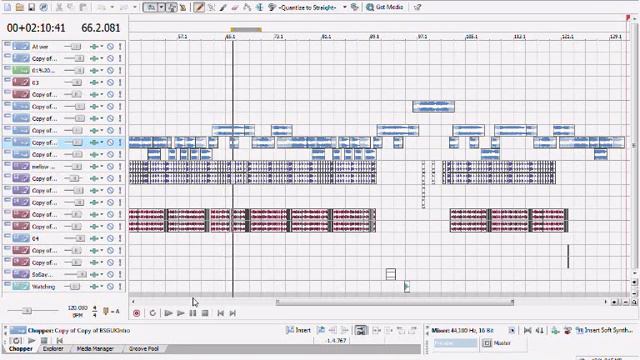Switch to the Chopper tab
The image size is (640, 360).
(20, 349)
